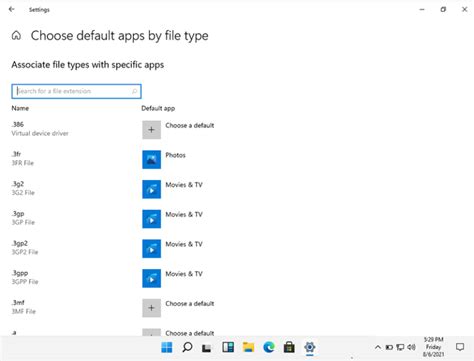The height and width of the screenshot is (361, 474).
Task: Click the search magnifier icon in extension field
Action: click(x=134, y=91)
